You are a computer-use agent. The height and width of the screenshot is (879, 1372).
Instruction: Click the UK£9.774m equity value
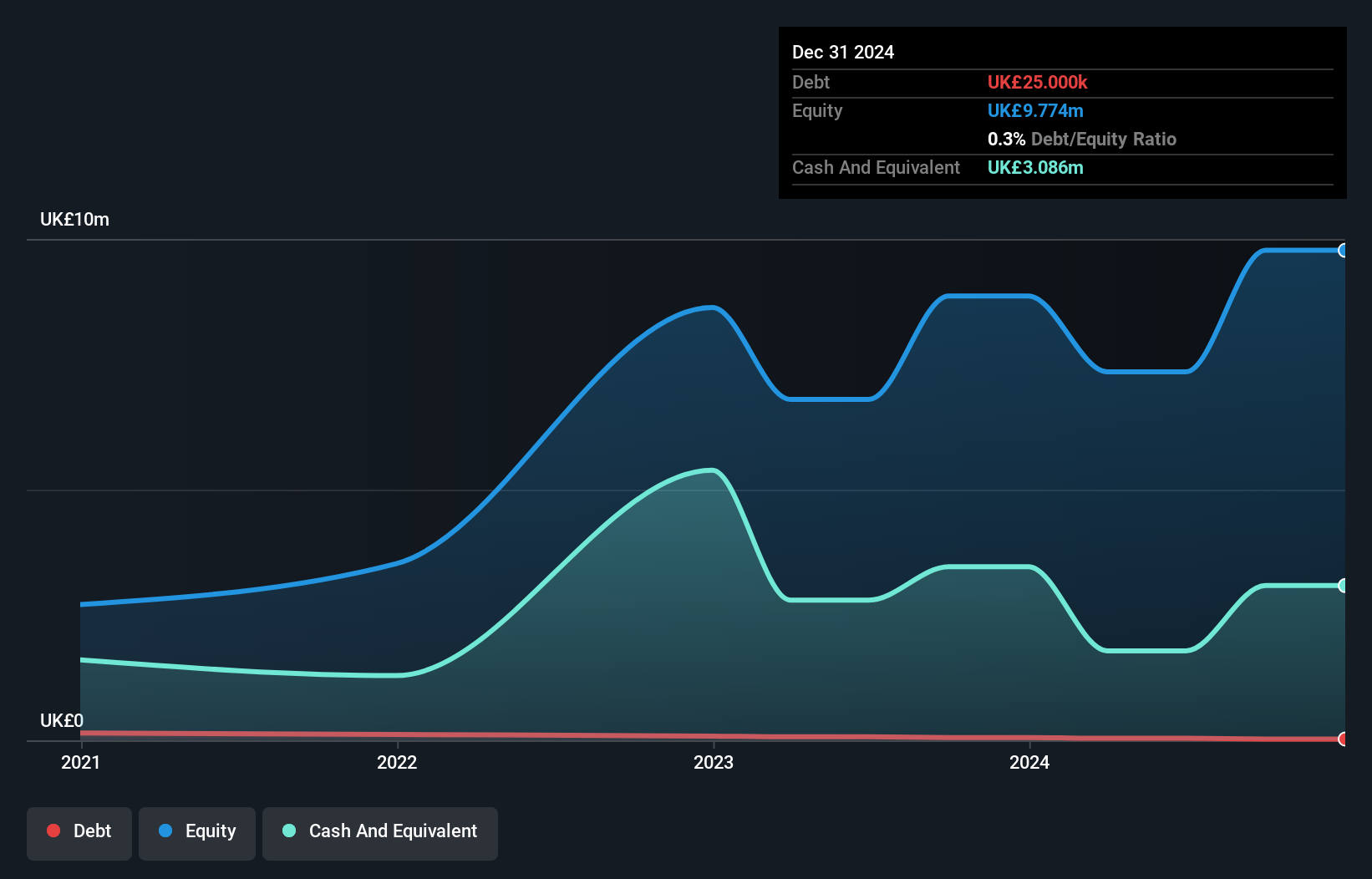point(1035,110)
